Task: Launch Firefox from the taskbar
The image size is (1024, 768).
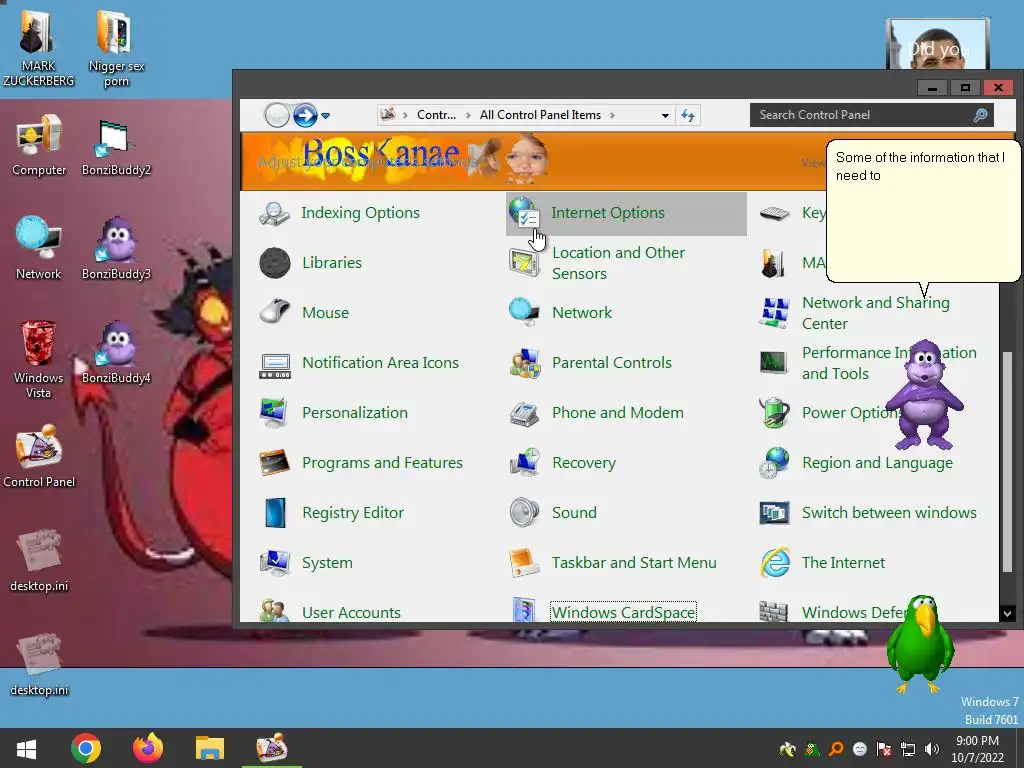Action: (148, 748)
